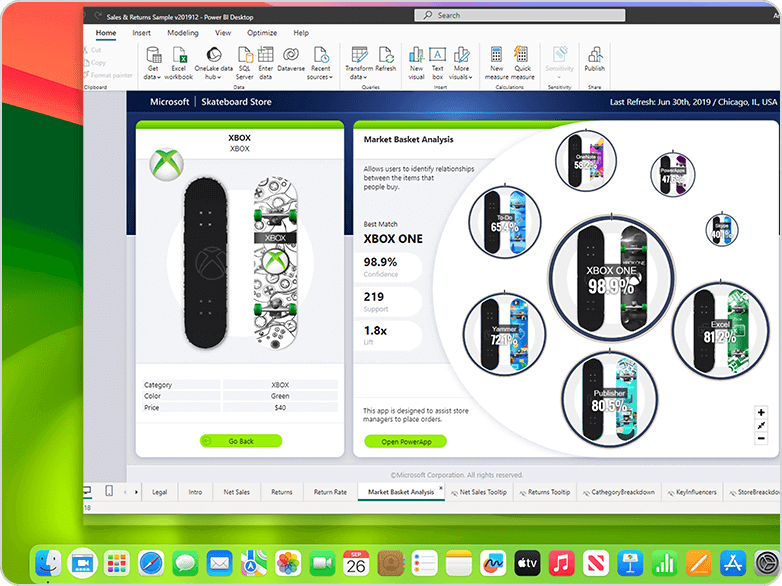Expand the Get data dropdown
782x586 pixels.
click(152, 77)
